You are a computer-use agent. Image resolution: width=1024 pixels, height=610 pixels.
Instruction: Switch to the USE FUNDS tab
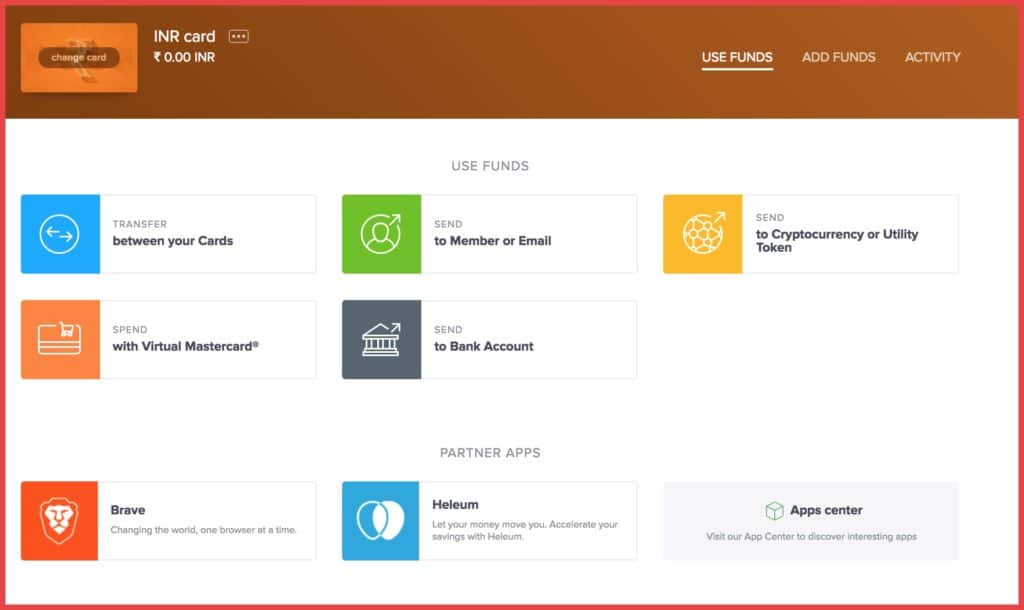pyautogui.click(x=737, y=57)
